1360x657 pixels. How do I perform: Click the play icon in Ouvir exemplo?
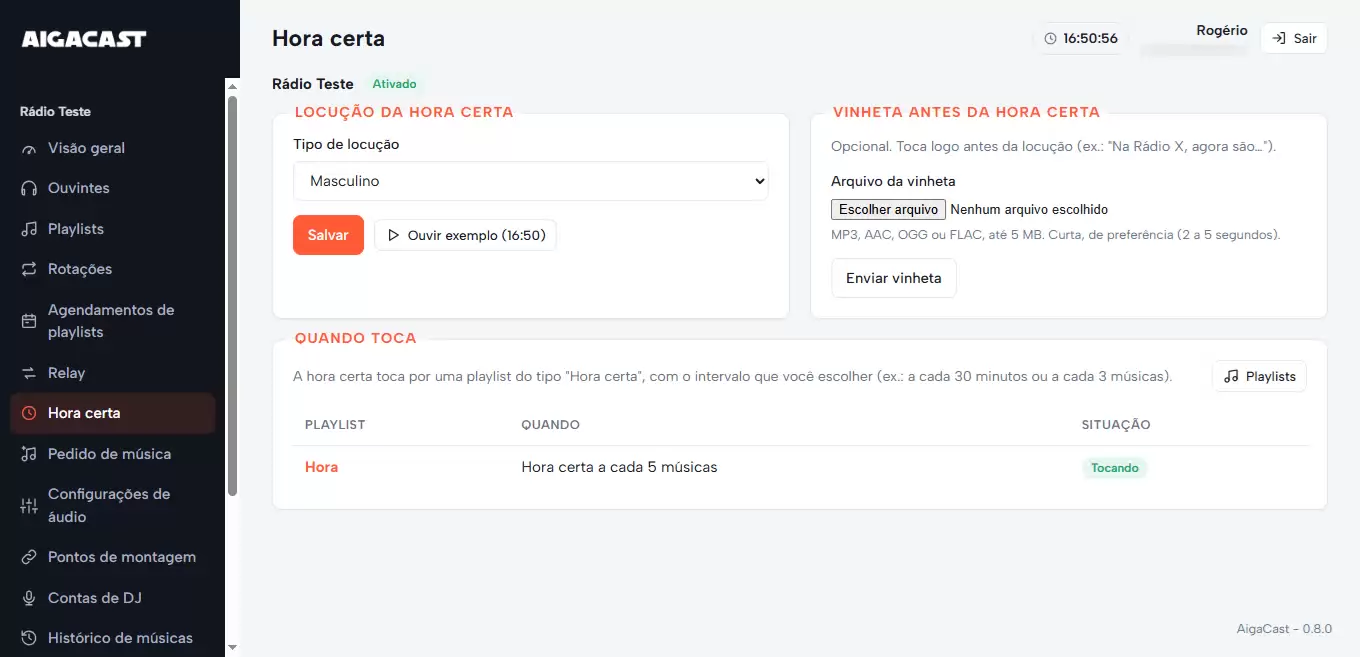(x=393, y=236)
